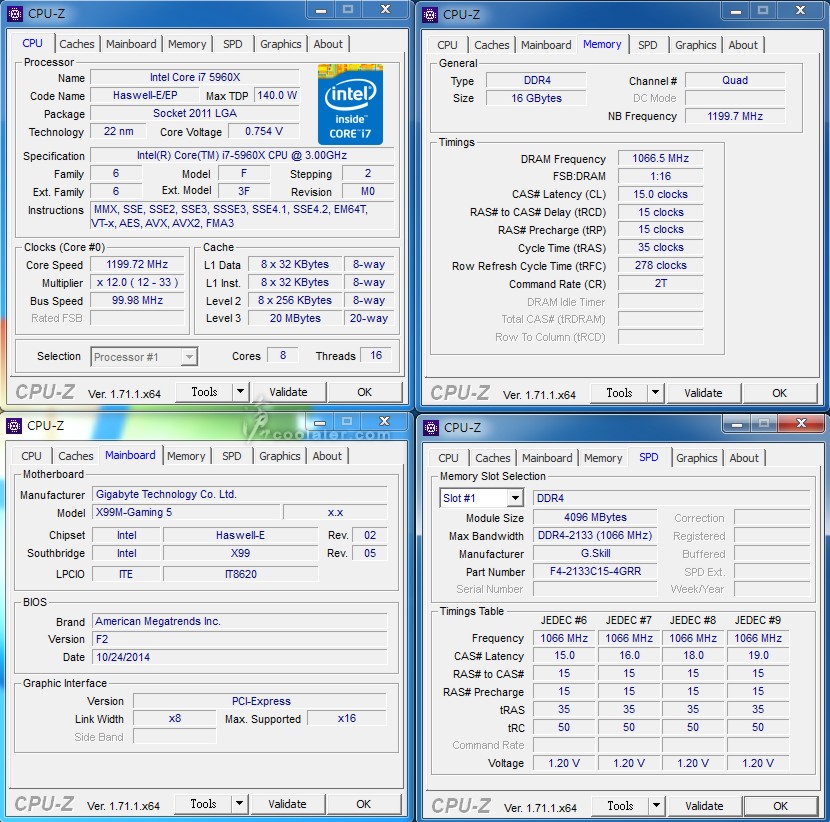Open About tab in the SPD tab window

coord(744,458)
